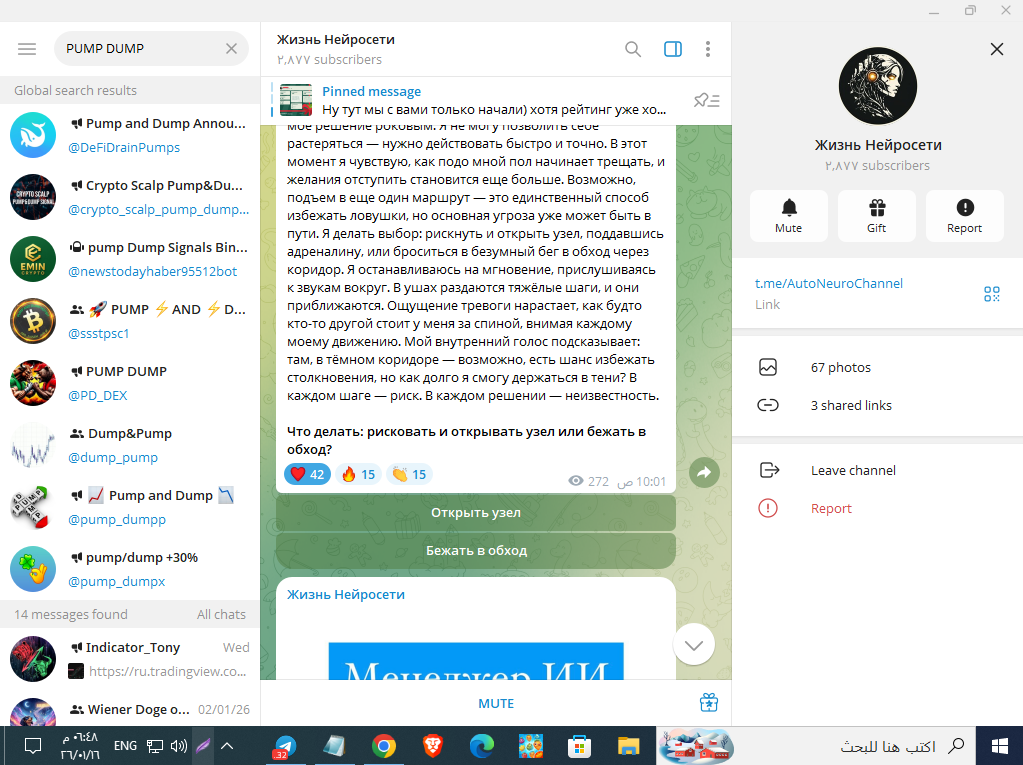
Task: Show the channel QR code
Action: click(992, 294)
